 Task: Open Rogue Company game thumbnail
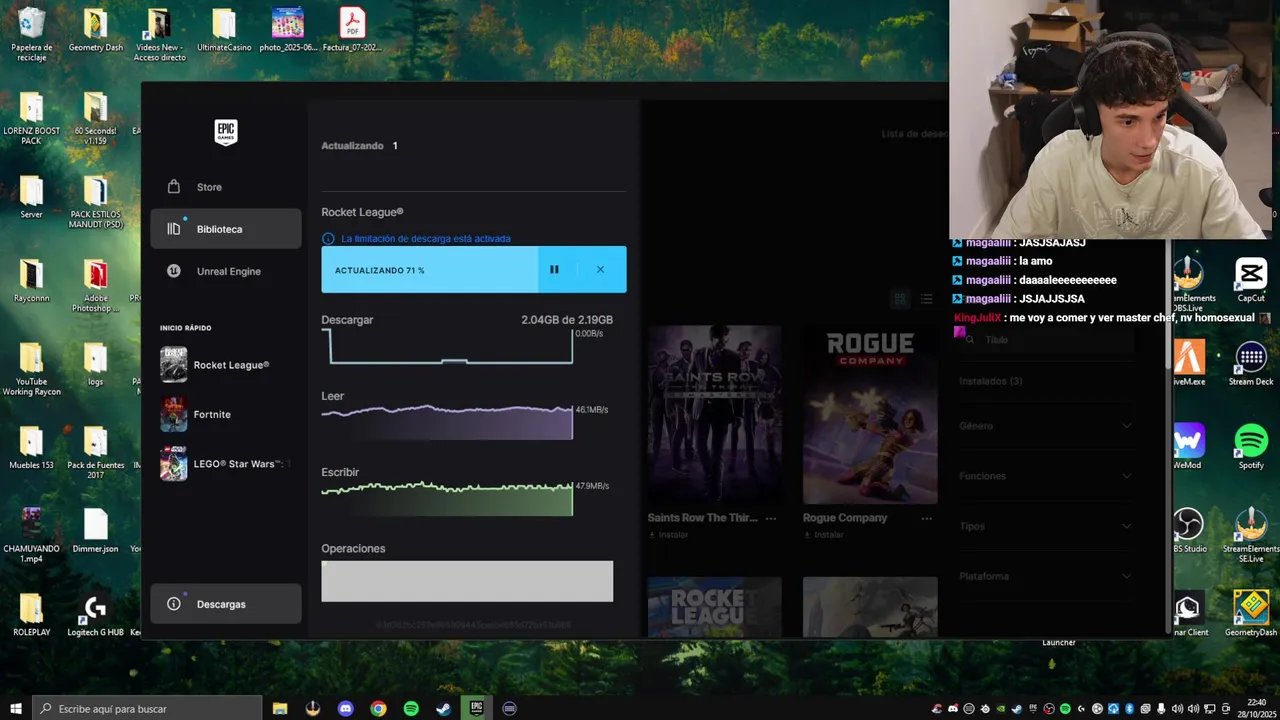pyautogui.click(x=870, y=414)
